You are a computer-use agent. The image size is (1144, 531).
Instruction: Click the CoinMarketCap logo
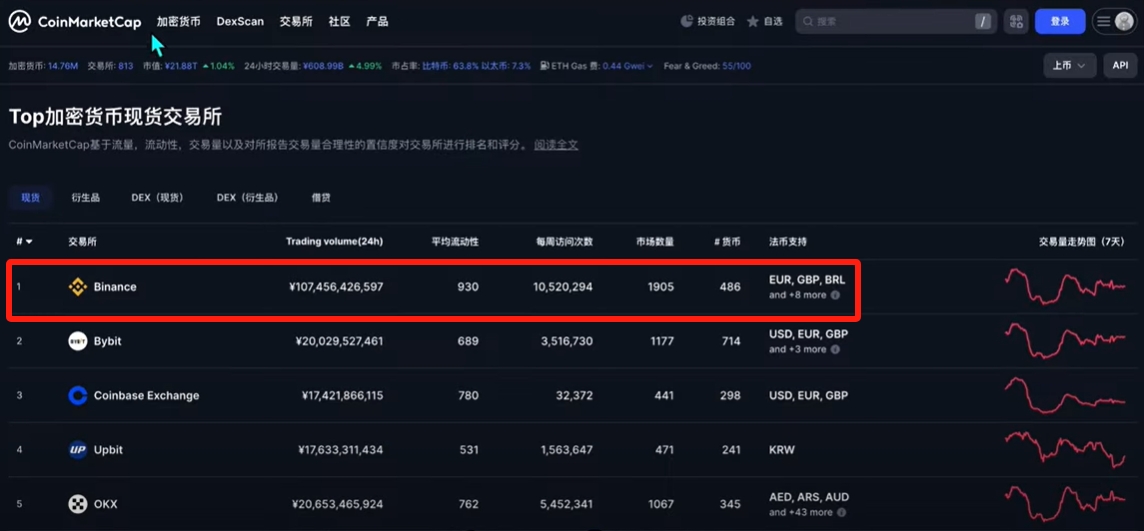point(74,22)
